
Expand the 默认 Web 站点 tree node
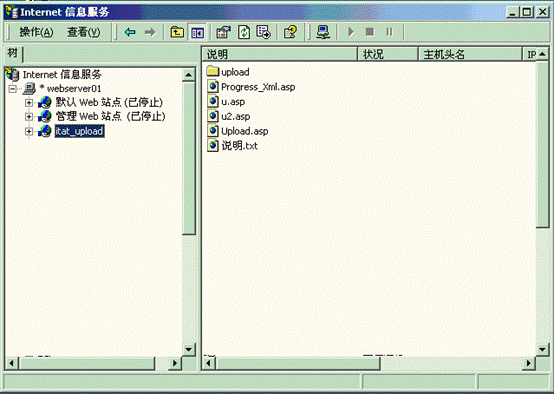click(x=29, y=103)
